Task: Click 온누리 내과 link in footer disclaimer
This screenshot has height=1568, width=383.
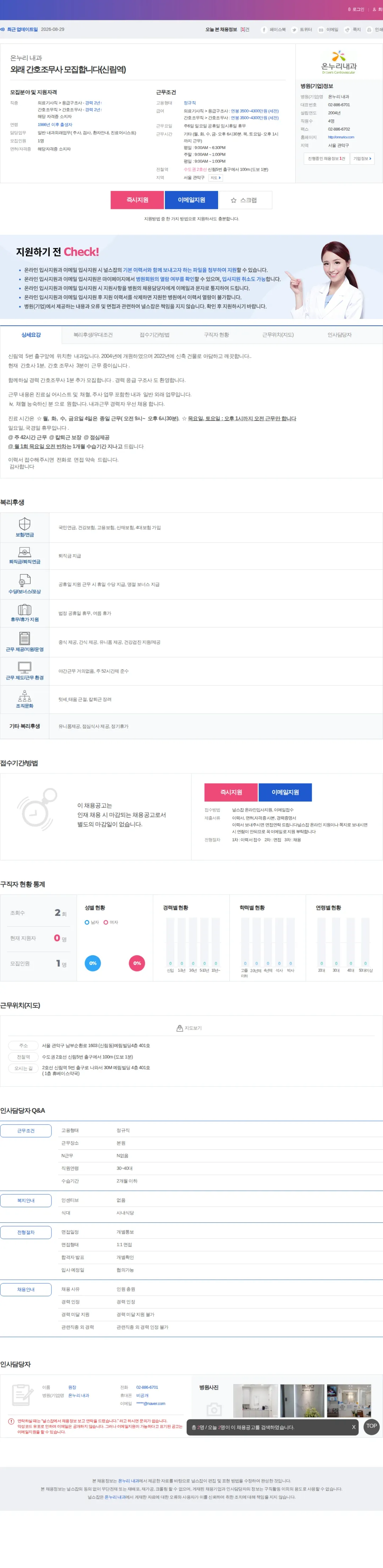Action: 128,1481
